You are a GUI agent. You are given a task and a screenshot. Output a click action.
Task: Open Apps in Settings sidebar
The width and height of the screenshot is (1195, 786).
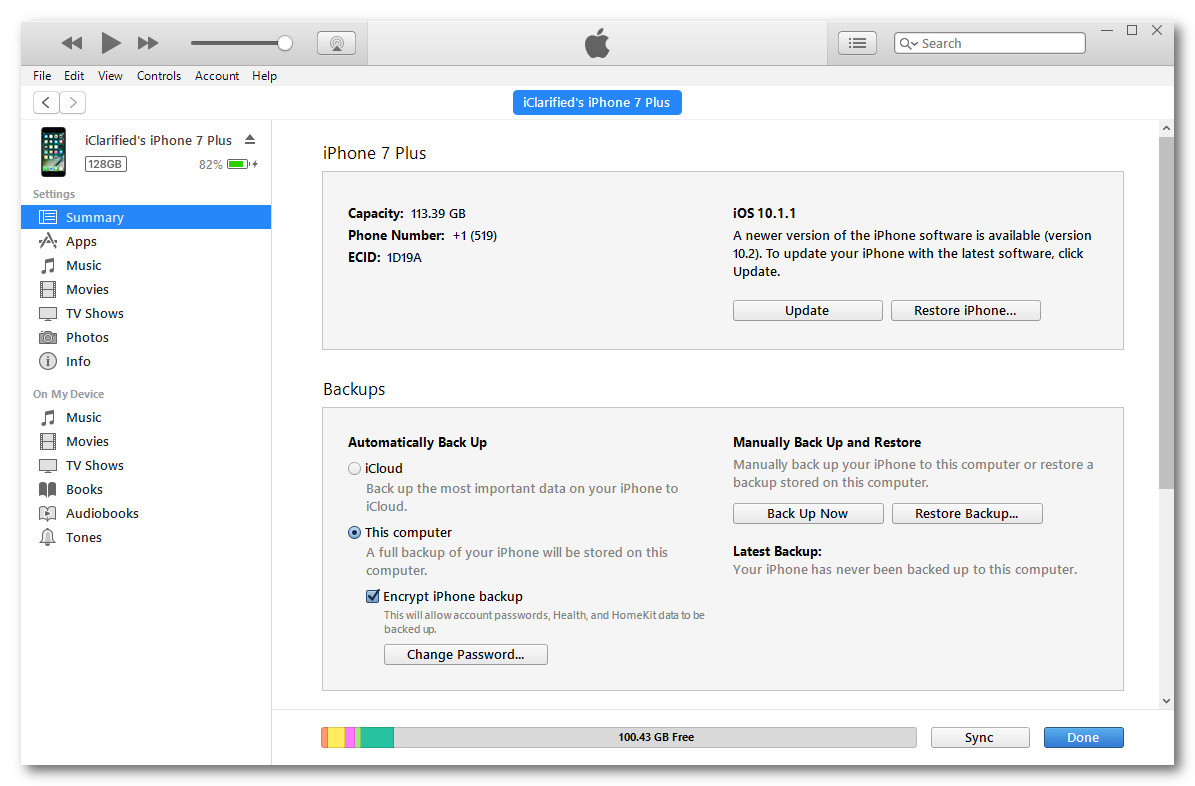click(x=81, y=241)
